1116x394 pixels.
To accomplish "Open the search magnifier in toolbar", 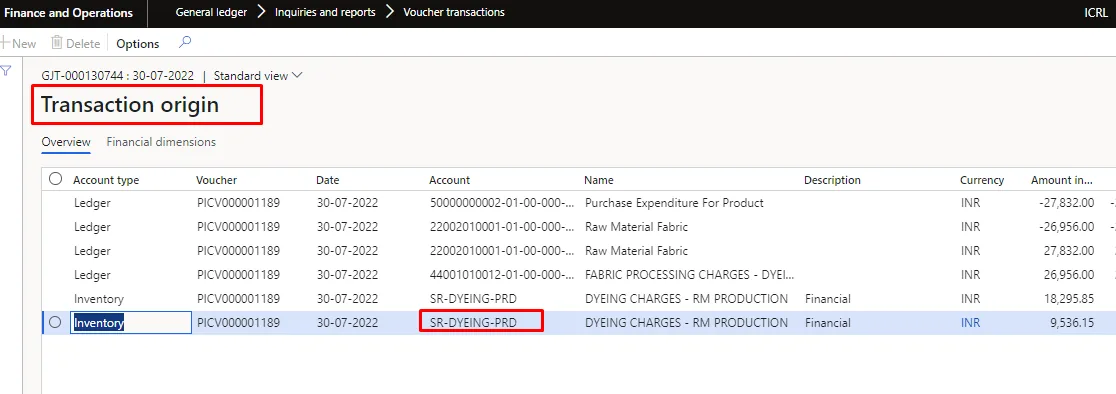I will (x=184, y=43).
